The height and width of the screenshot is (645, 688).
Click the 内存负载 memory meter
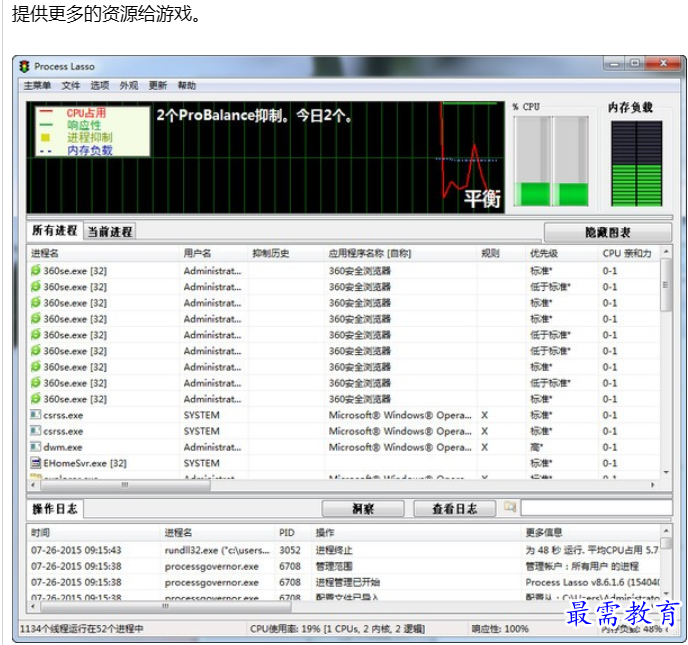pos(637,163)
